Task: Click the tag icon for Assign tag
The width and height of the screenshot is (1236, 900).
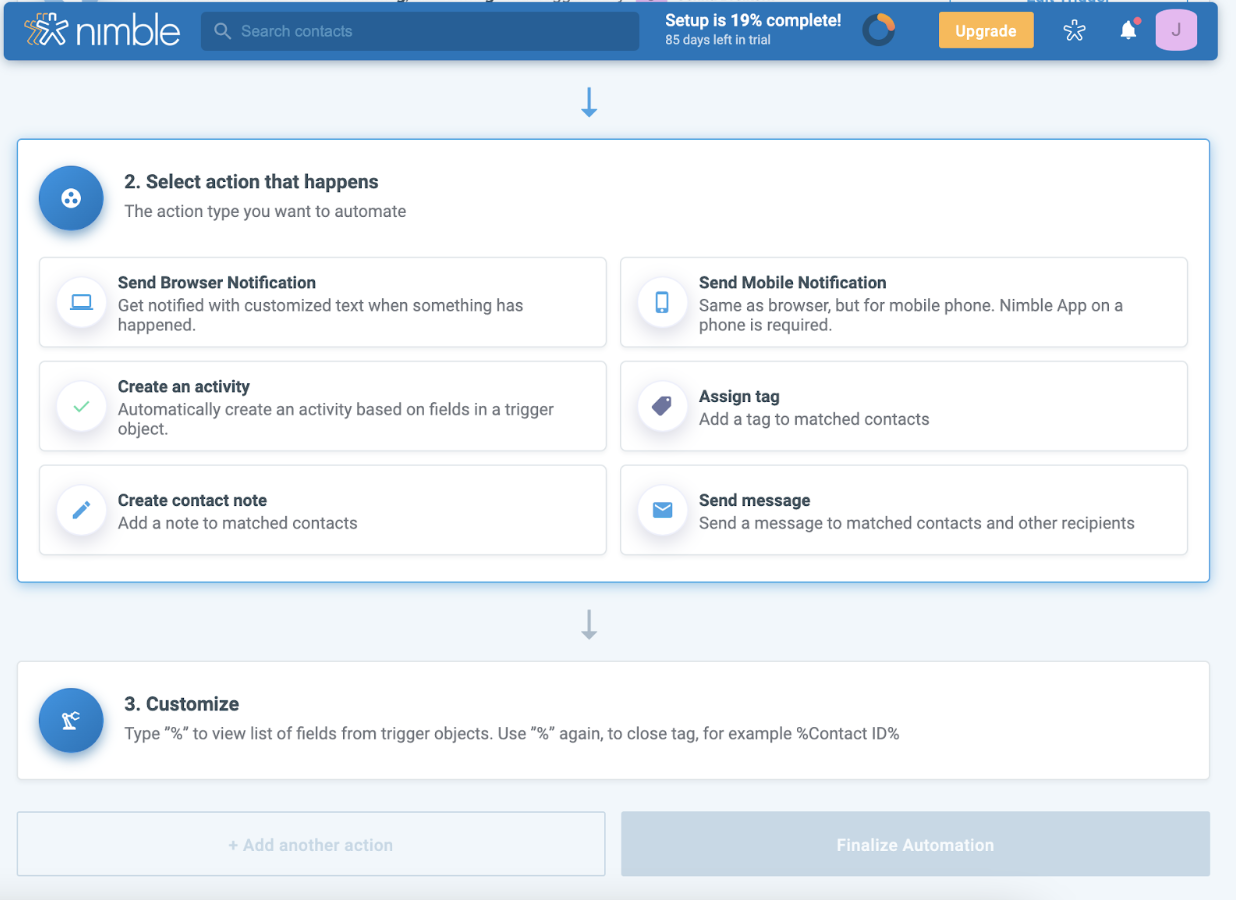Action: coord(662,407)
